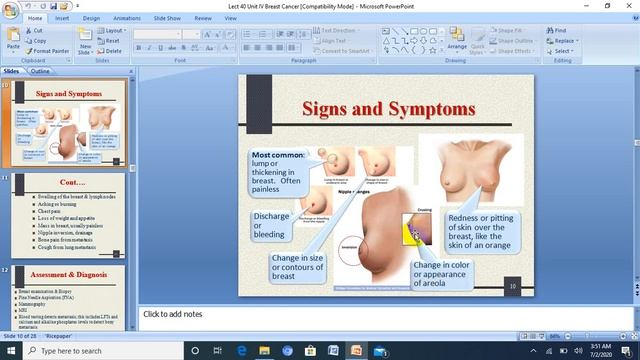
Task: Open the View ribbon tab
Action: click(x=231, y=18)
